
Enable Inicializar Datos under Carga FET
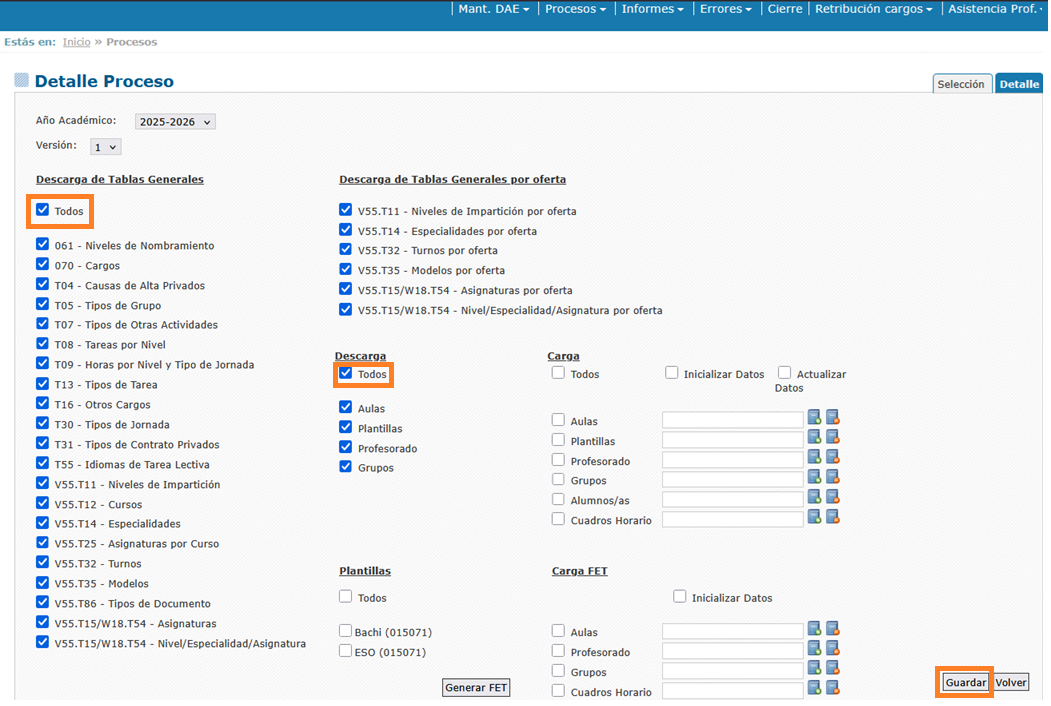point(680,596)
